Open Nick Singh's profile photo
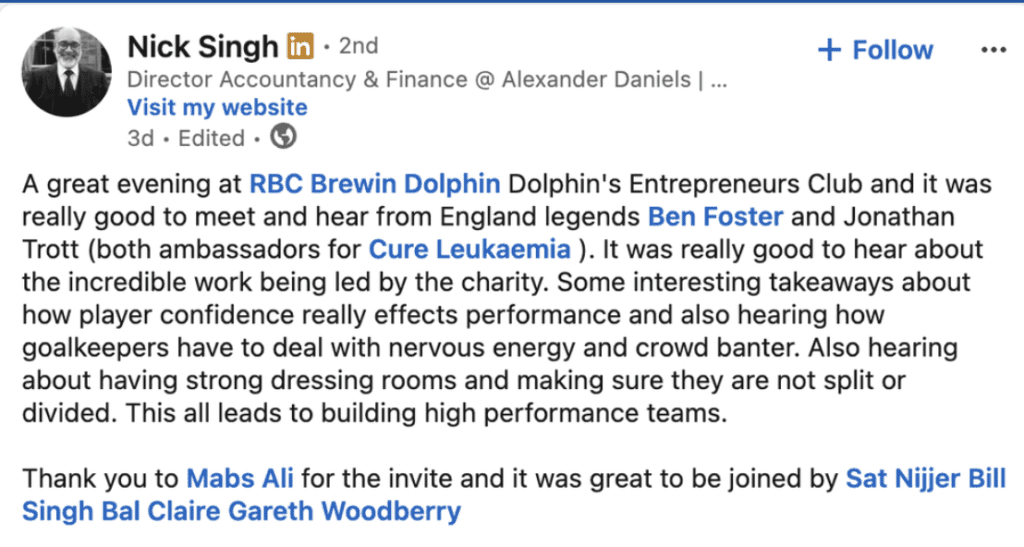Viewport: 1024px width, 547px height. click(67, 72)
